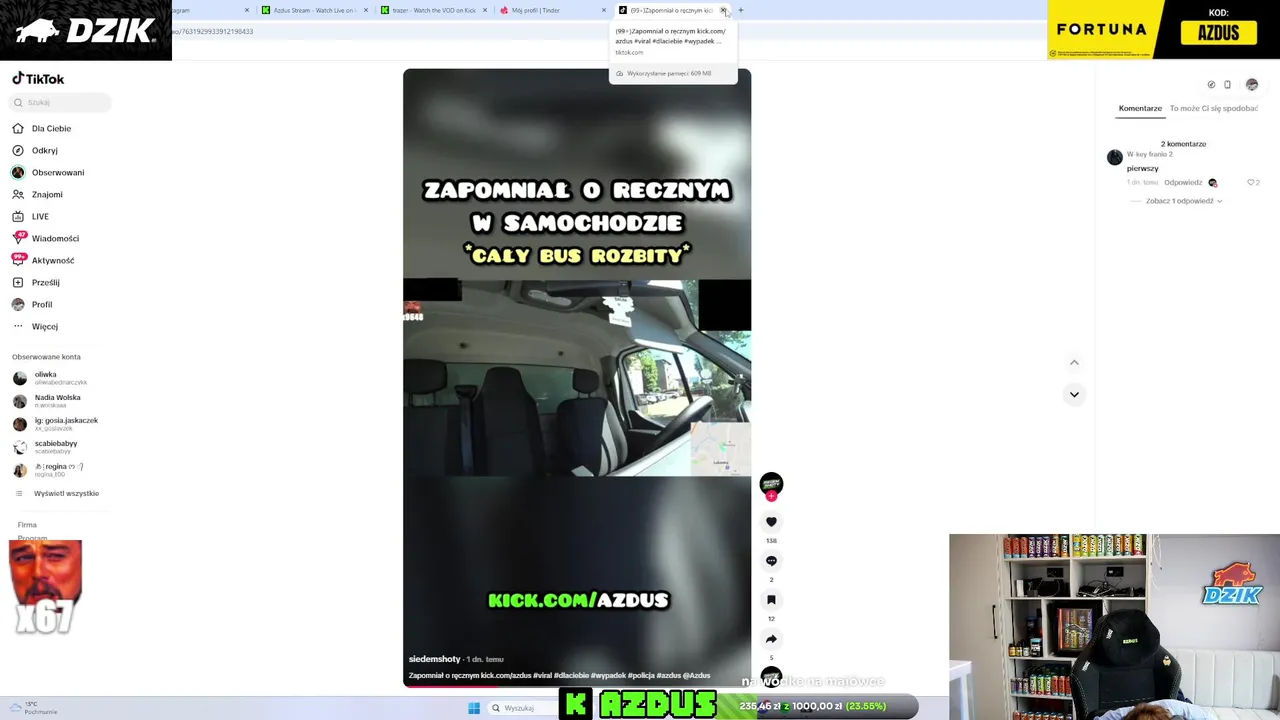The height and width of the screenshot is (720, 1280).
Task: Like the video with heart icon
Action: (771, 521)
